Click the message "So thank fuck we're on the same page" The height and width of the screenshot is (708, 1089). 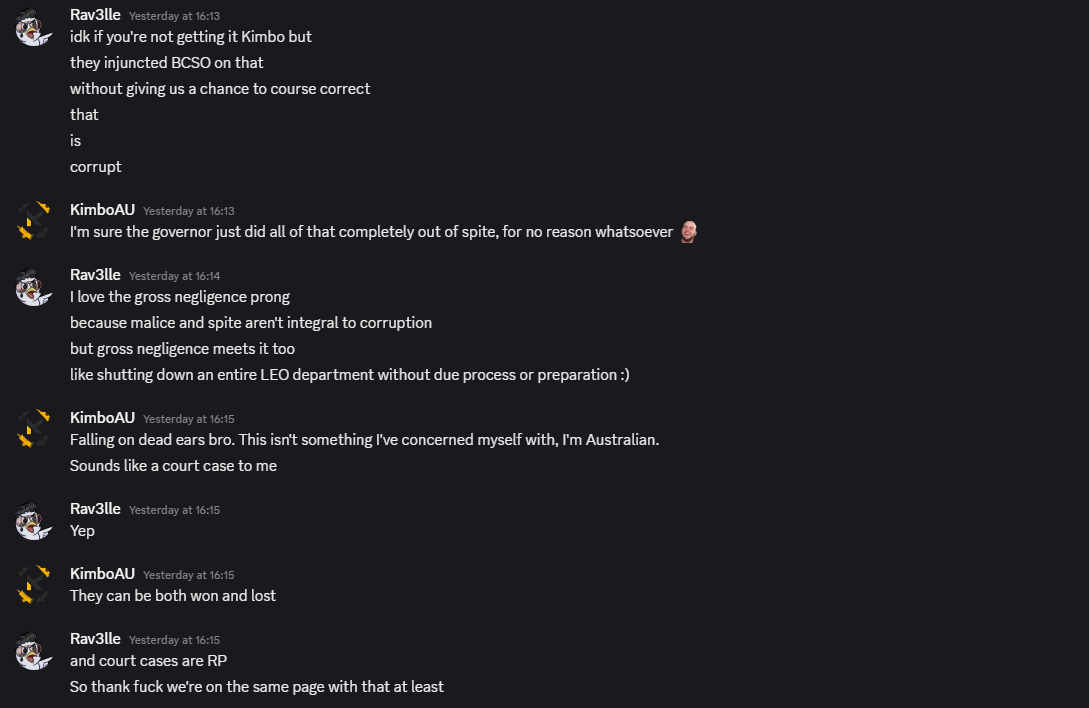(x=256, y=687)
